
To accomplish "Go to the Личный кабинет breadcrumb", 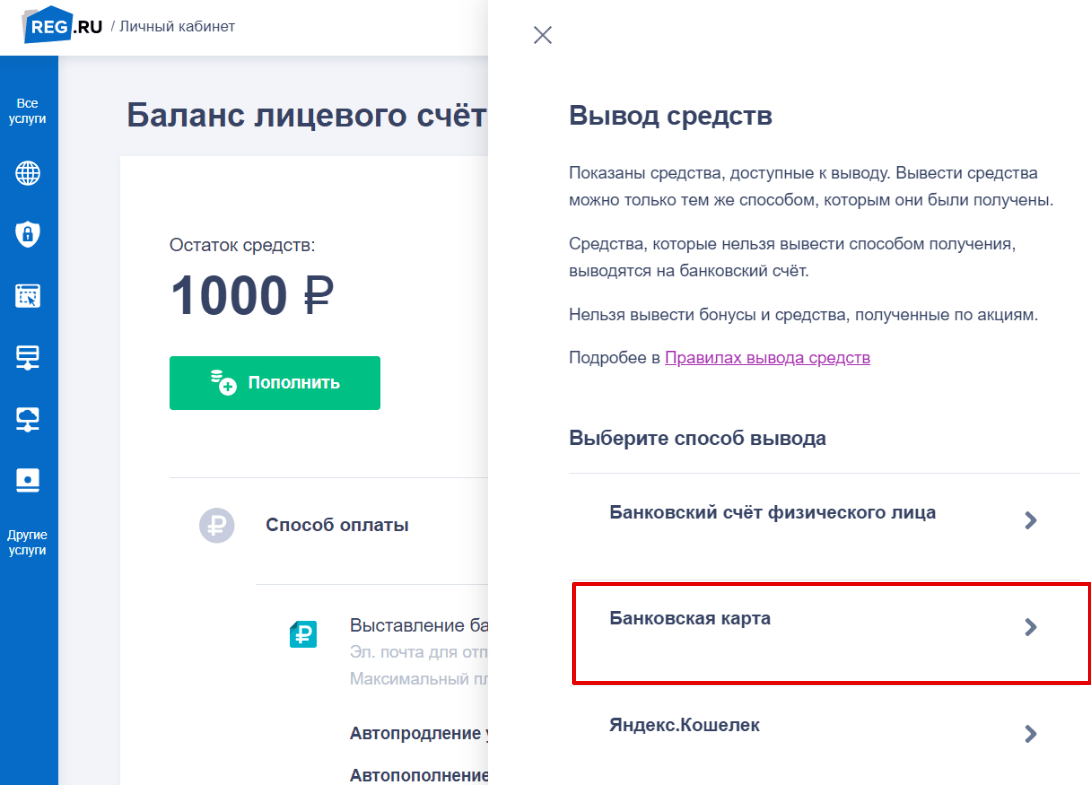I will coord(177,26).
